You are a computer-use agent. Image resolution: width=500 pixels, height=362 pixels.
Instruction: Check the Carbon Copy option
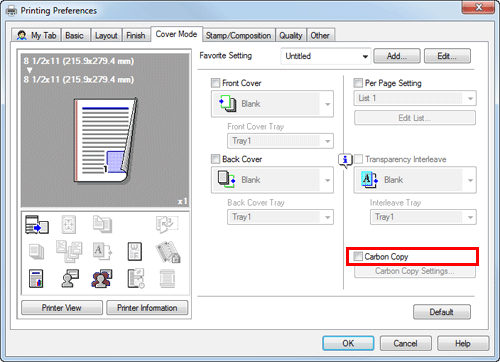pos(358,256)
